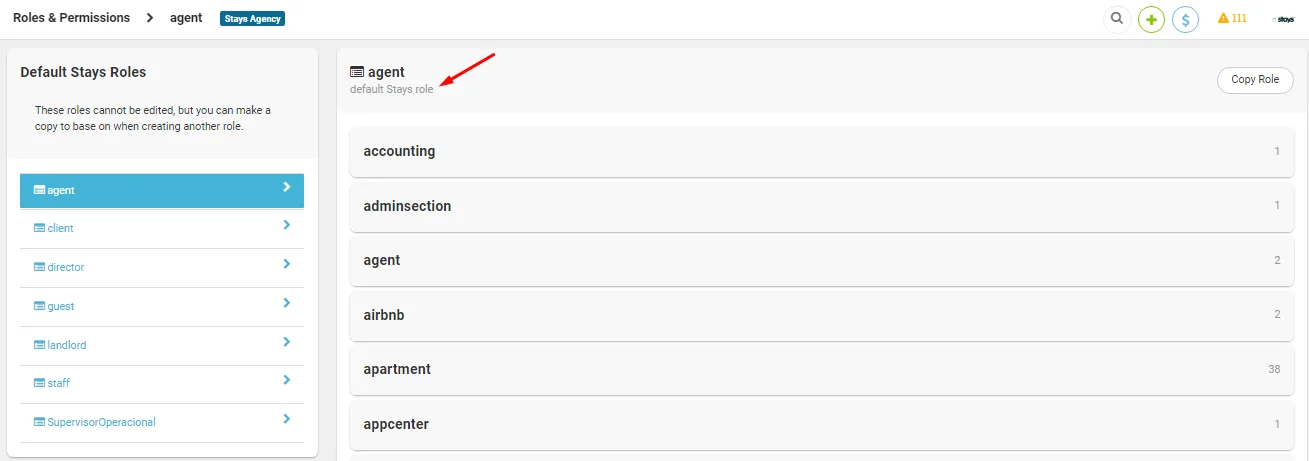This screenshot has width=1309, height=461.
Task: Open search via magnifier icon
Action: (1117, 19)
